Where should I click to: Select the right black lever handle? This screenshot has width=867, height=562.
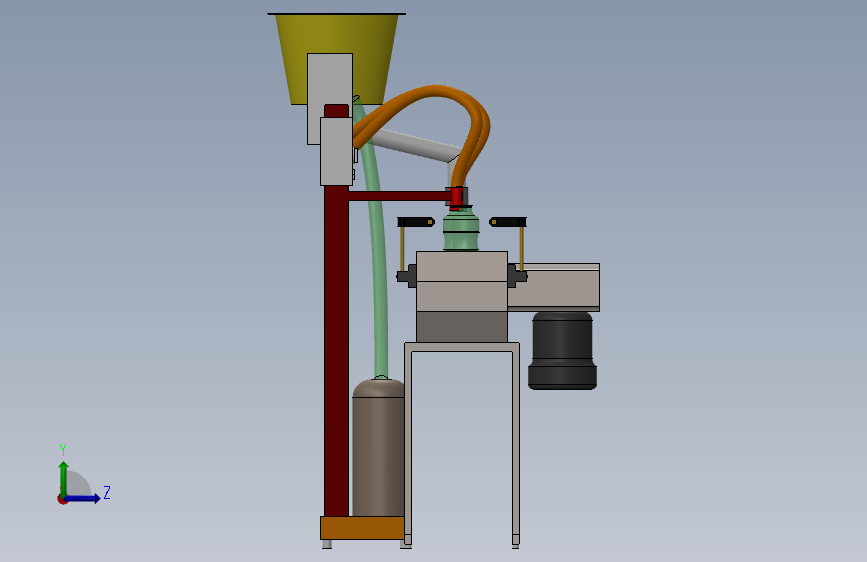tap(508, 222)
